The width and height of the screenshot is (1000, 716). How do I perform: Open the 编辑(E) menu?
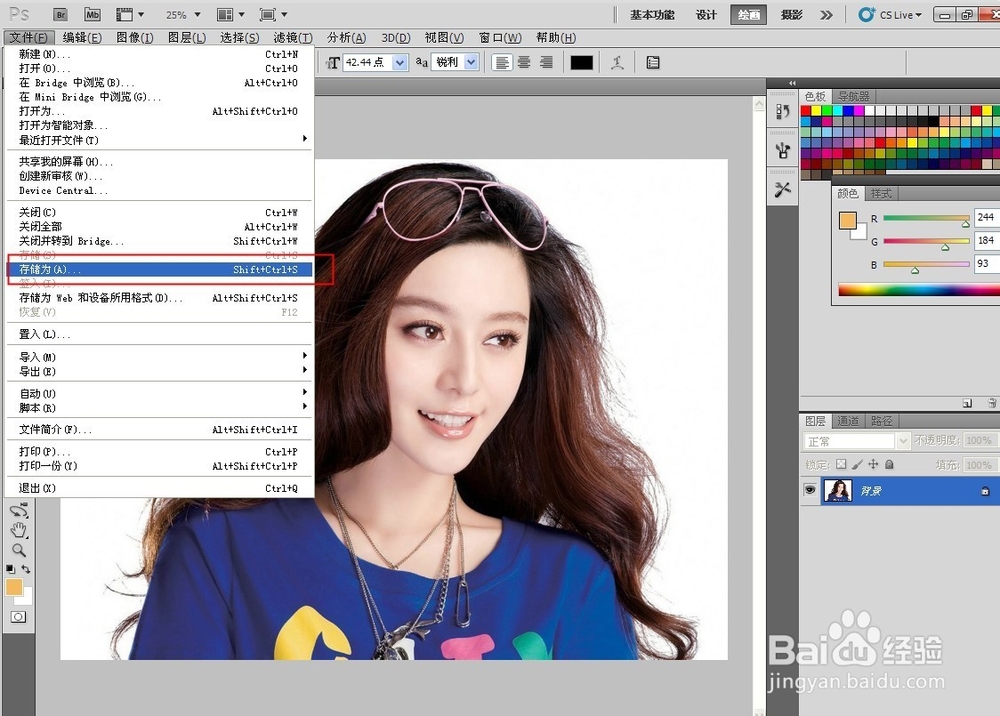coord(82,38)
